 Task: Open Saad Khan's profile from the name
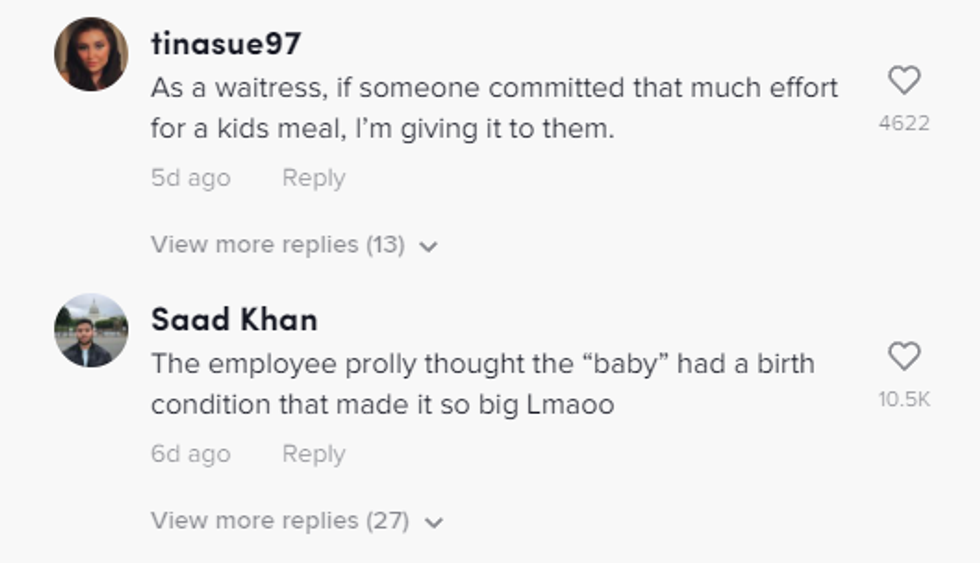[x=234, y=320]
